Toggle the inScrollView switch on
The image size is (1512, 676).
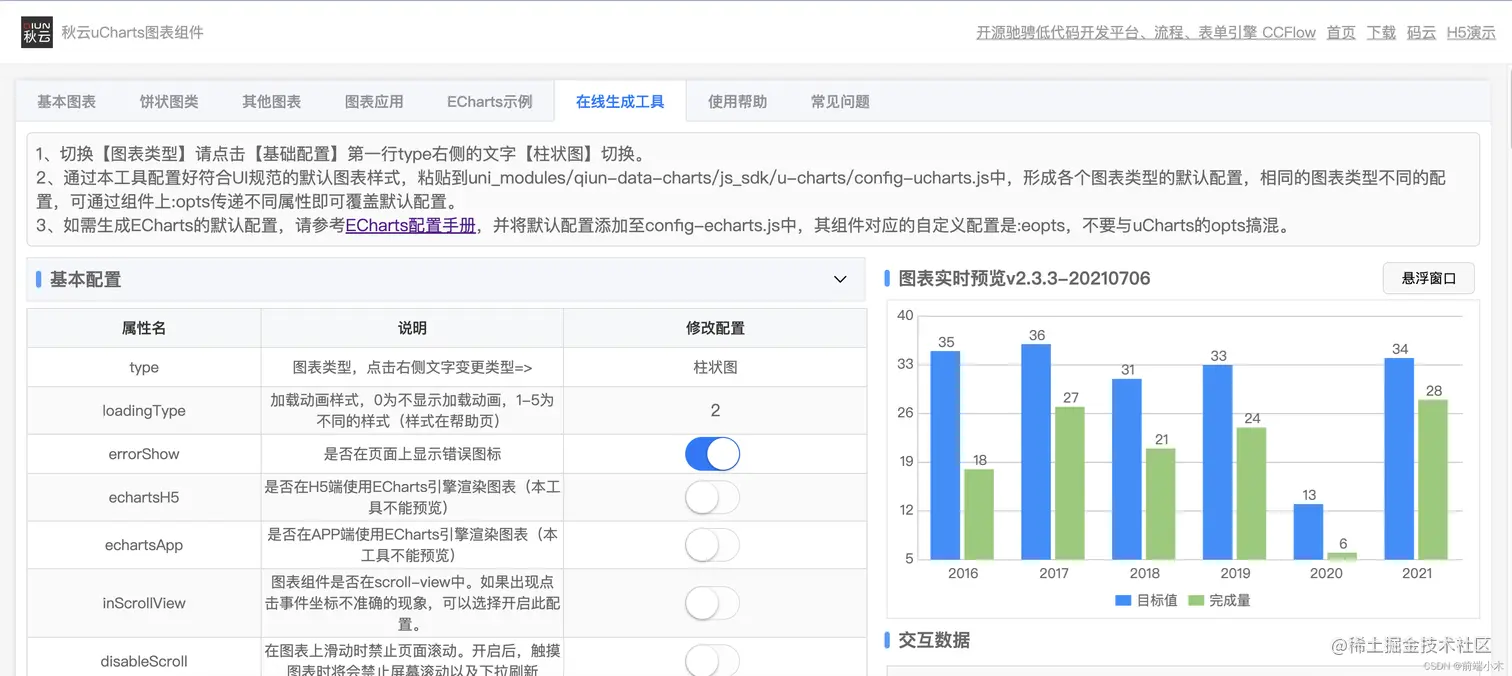pyautogui.click(x=712, y=603)
